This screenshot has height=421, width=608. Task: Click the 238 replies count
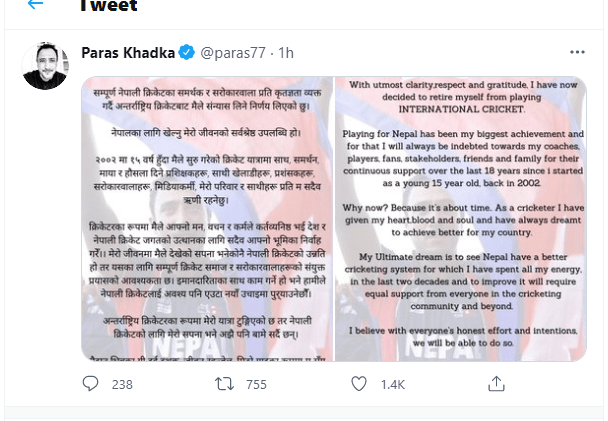point(122,384)
